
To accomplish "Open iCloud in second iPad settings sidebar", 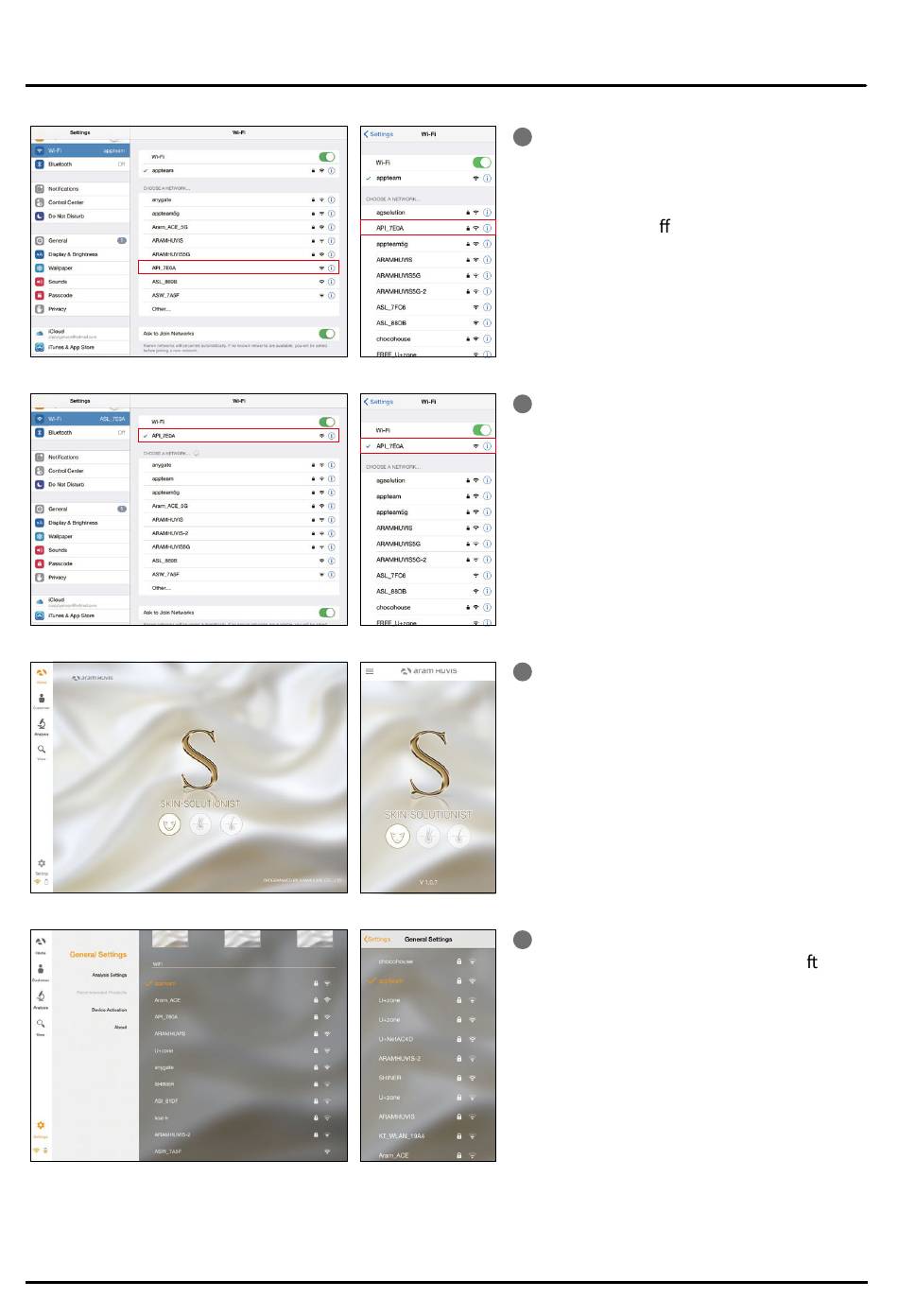I will (80, 601).
